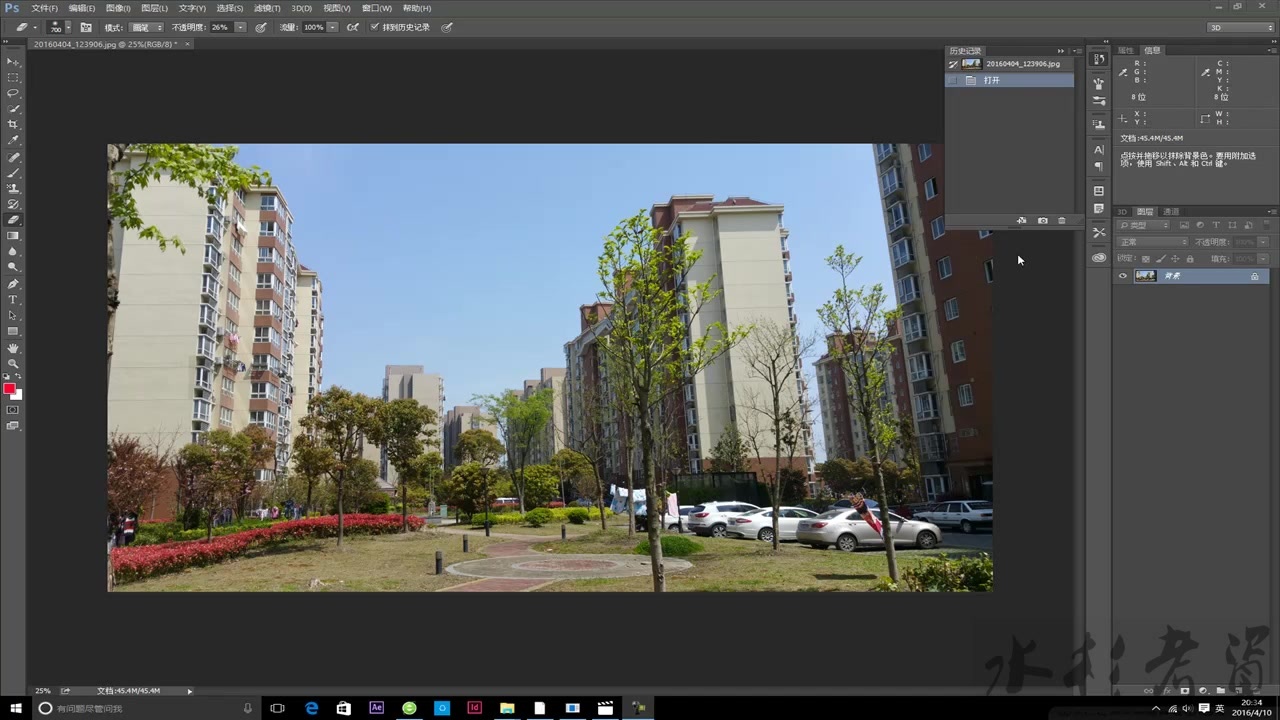Create new snapshot in History panel
The width and height of the screenshot is (1280, 720).
tap(1042, 220)
